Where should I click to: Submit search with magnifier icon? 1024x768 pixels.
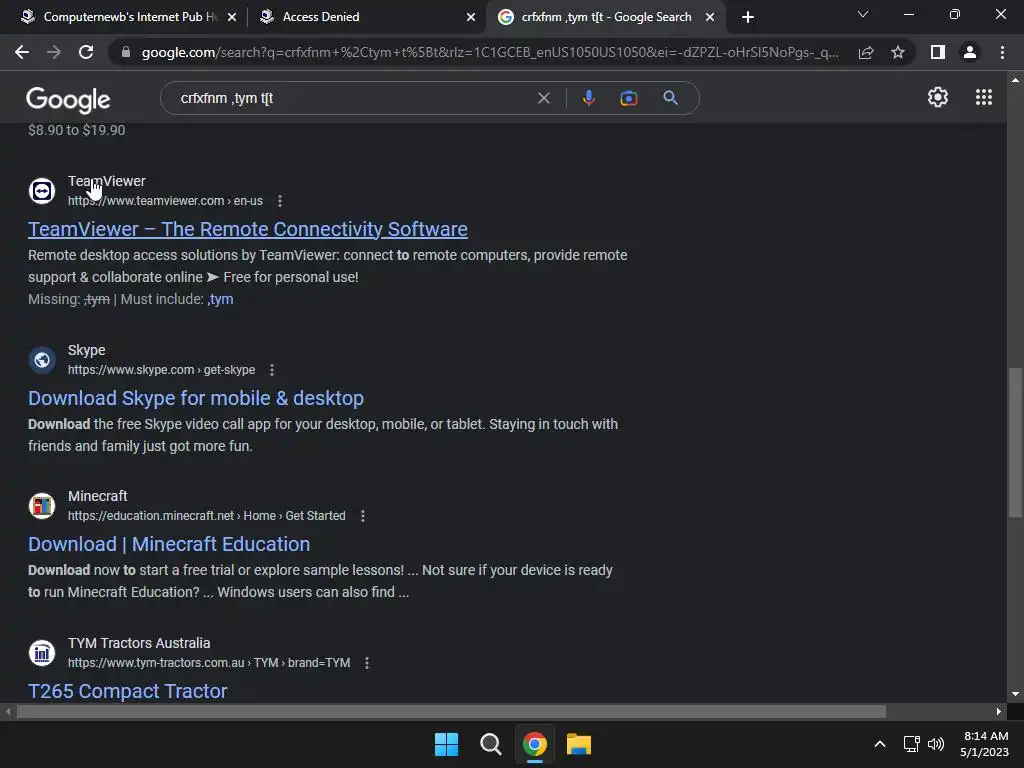[x=670, y=98]
